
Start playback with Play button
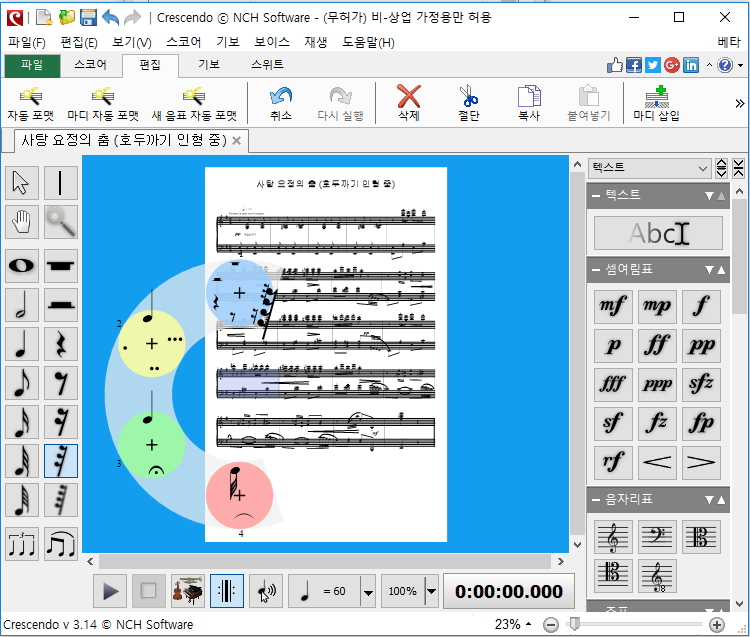(110, 592)
